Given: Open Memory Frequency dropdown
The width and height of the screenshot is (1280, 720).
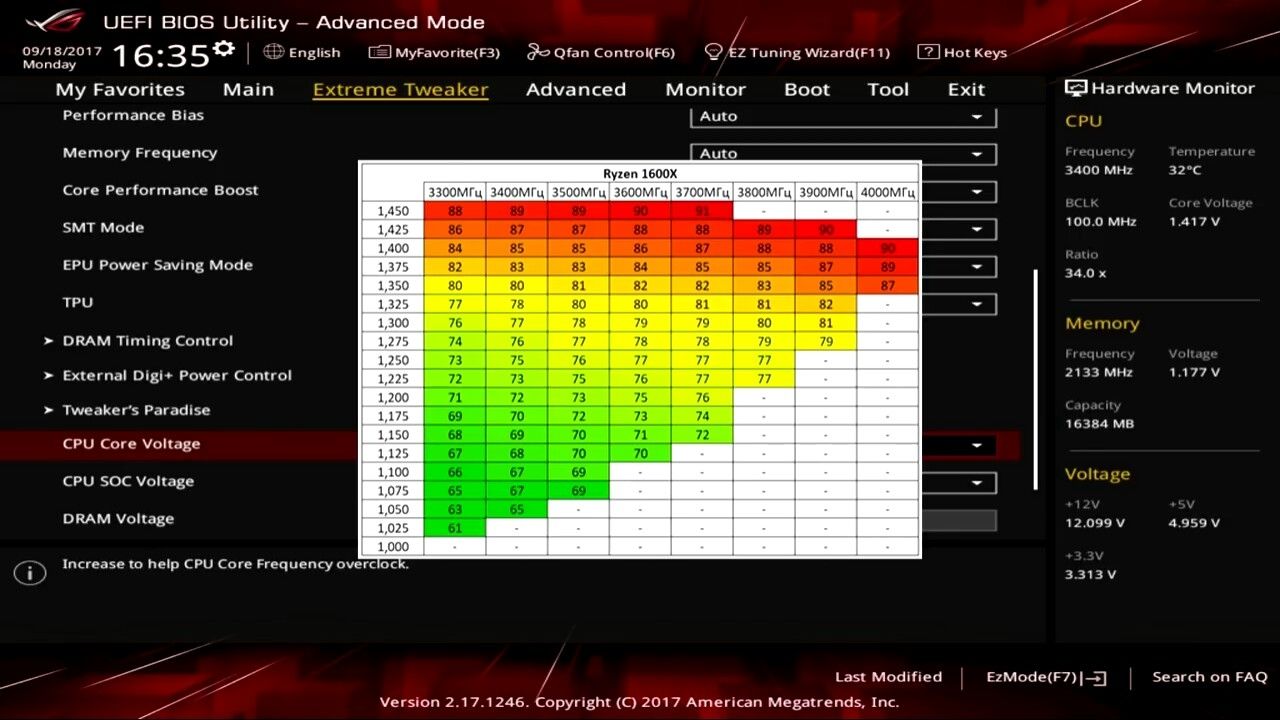Looking at the screenshot, I should (x=843, y=154).
